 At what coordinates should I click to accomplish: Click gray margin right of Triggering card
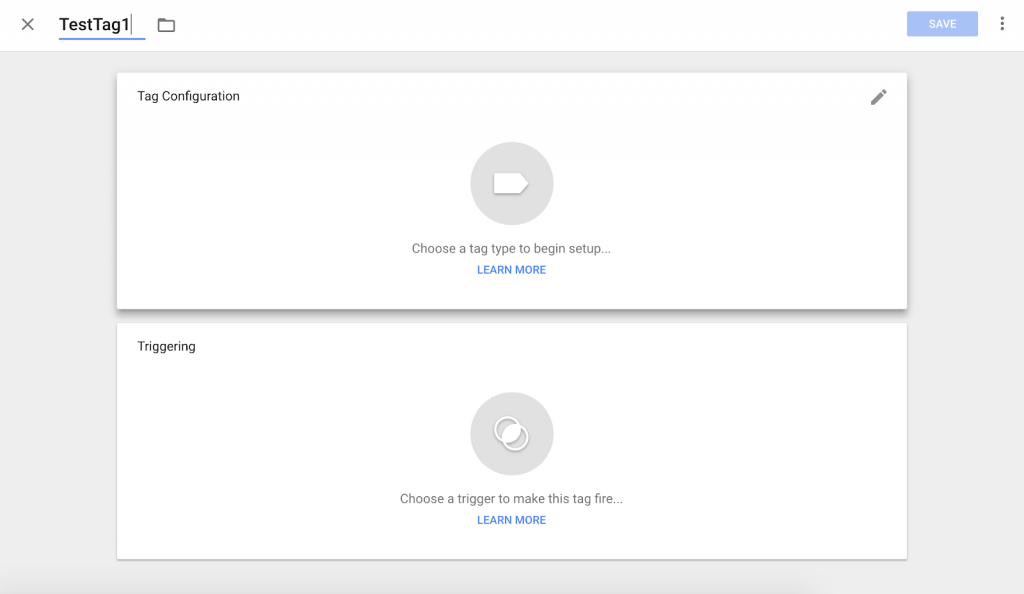coord(965,440)
